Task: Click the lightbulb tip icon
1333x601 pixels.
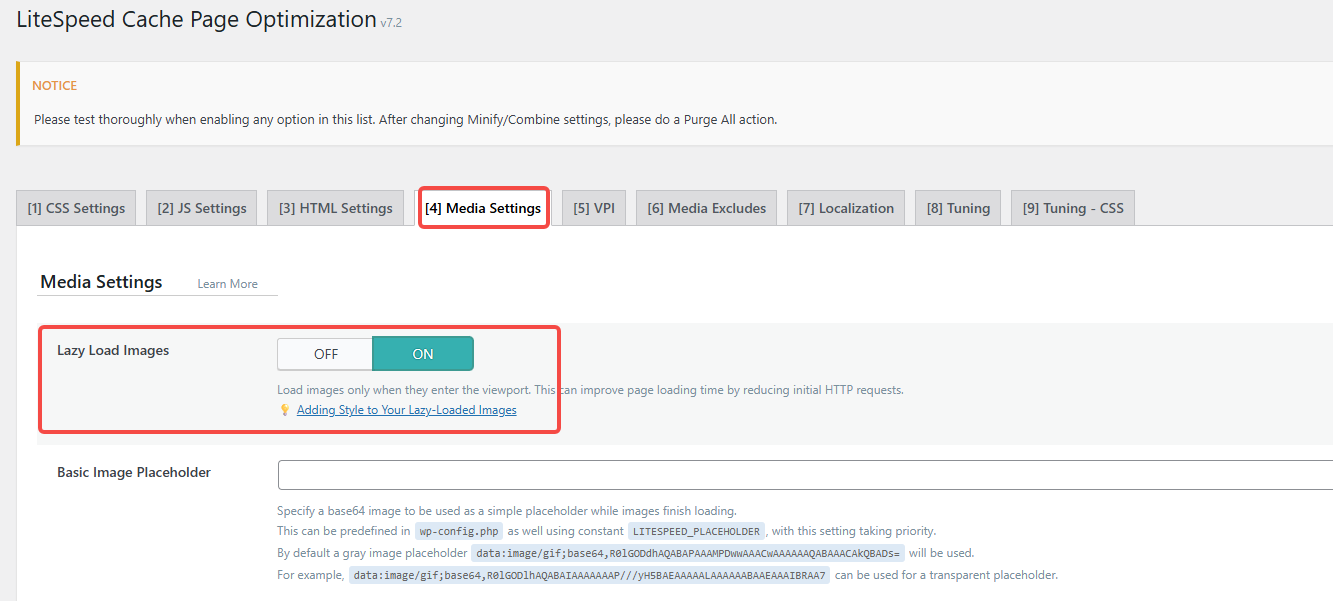Action: tap(284, 409)
